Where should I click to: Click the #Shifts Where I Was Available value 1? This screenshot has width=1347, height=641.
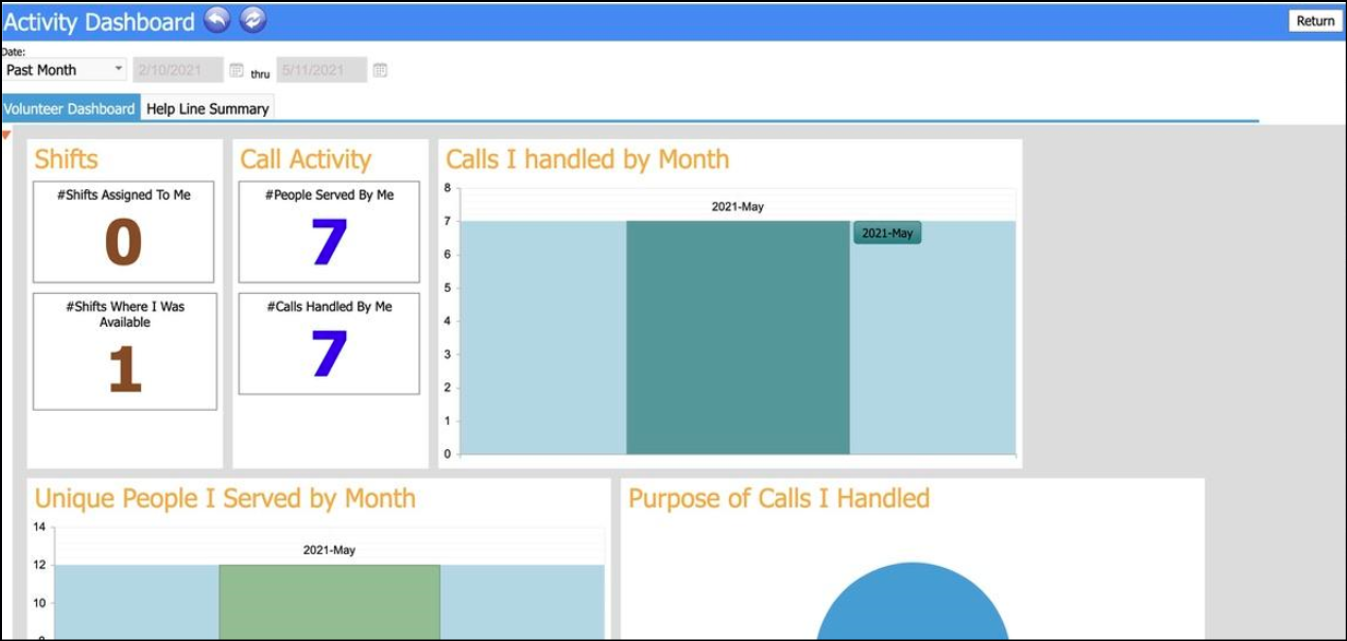[124, 369]
